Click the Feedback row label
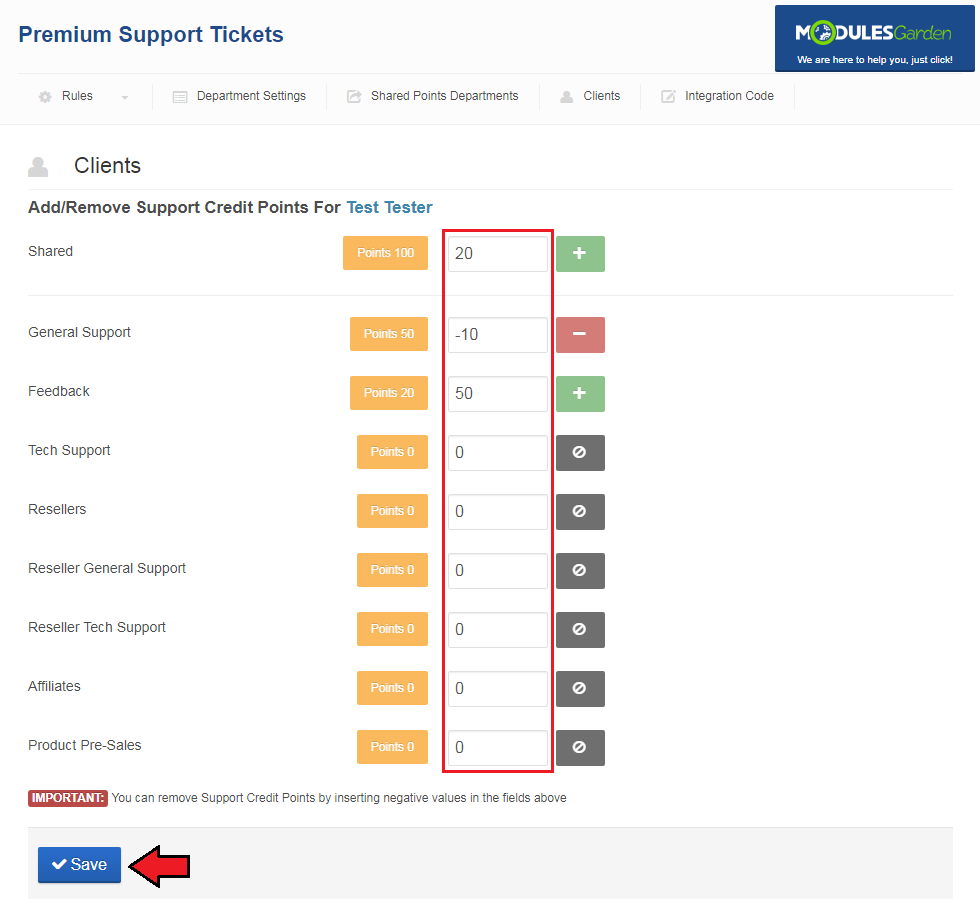Viewport: 980px width, 905px height. 59,391
